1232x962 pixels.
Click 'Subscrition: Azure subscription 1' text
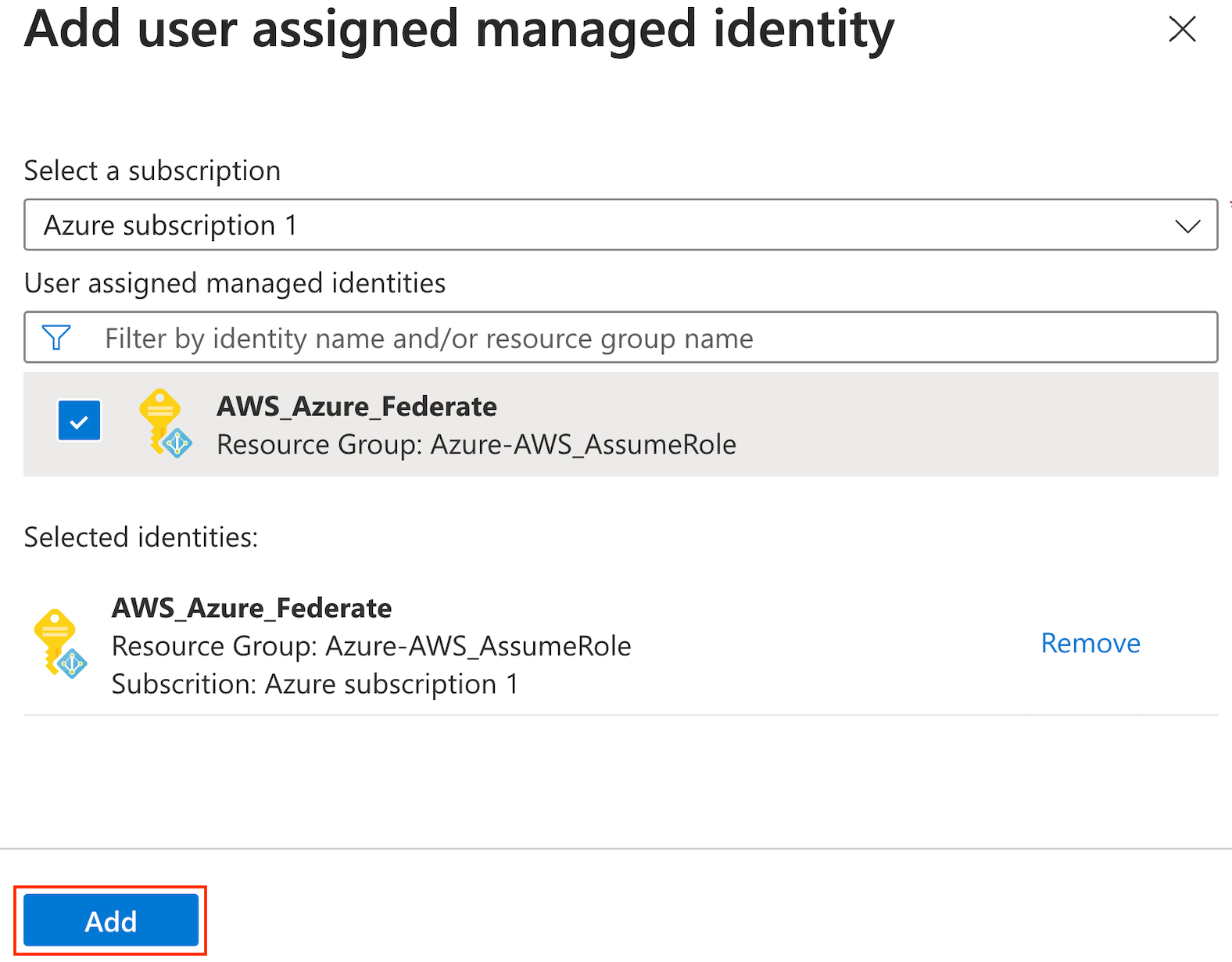pyautogui.click(x=315, y=684)
